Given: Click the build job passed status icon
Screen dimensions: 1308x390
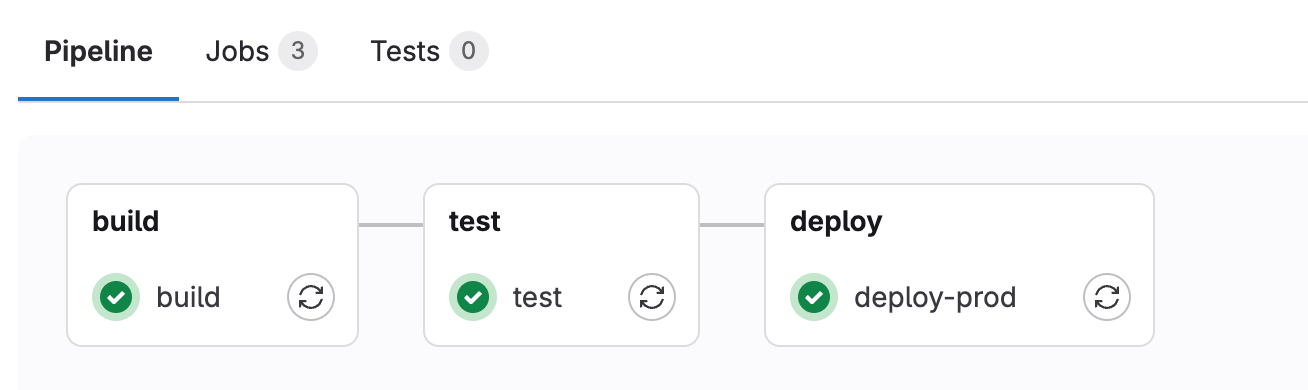Looking at the screenshot, I should coord(116,297).
